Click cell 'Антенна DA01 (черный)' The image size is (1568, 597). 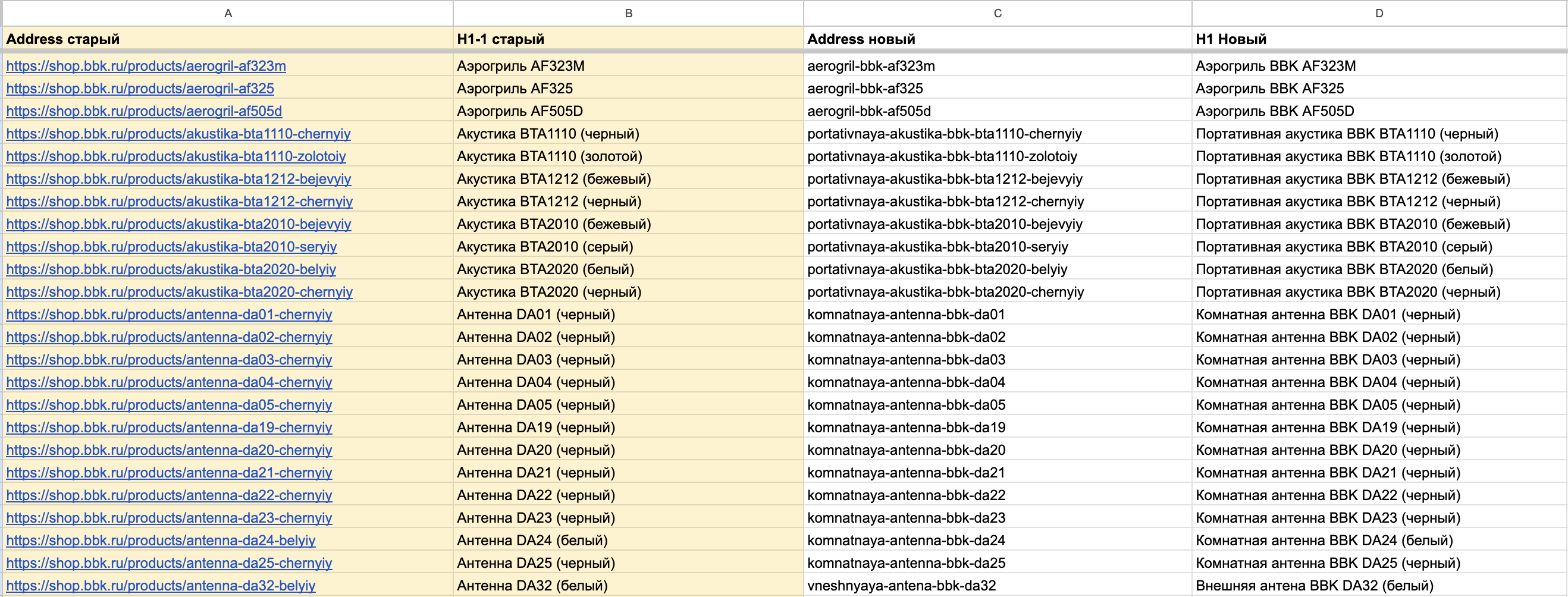628,314
